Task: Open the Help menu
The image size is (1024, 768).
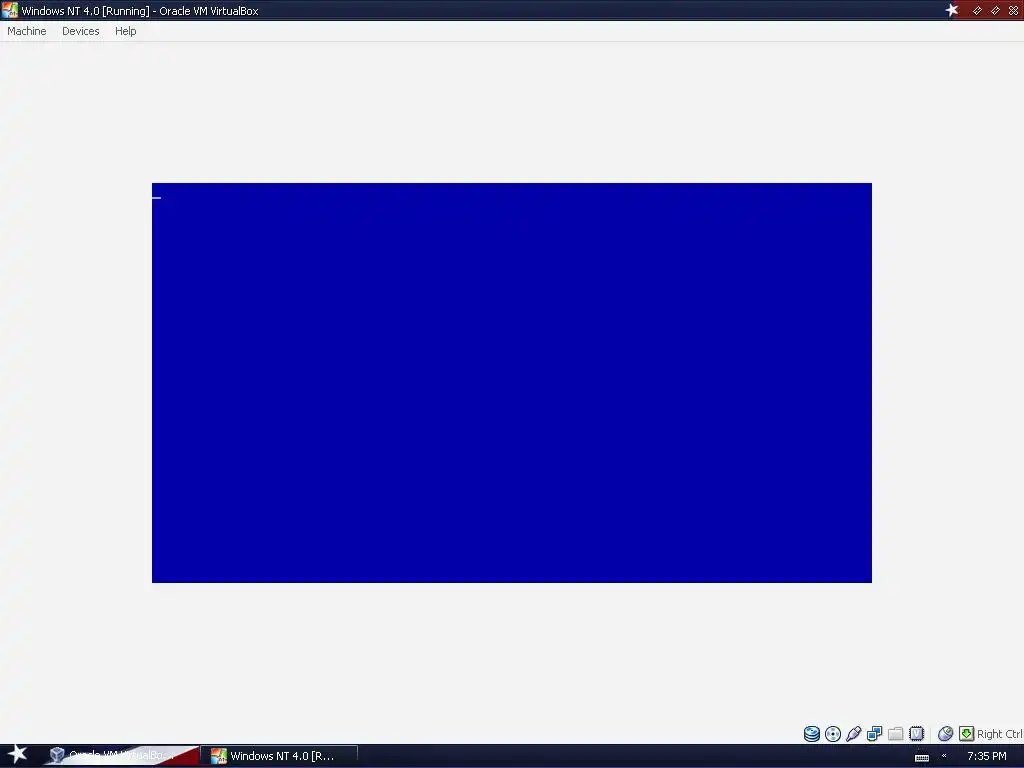Action: pos(125,31)
